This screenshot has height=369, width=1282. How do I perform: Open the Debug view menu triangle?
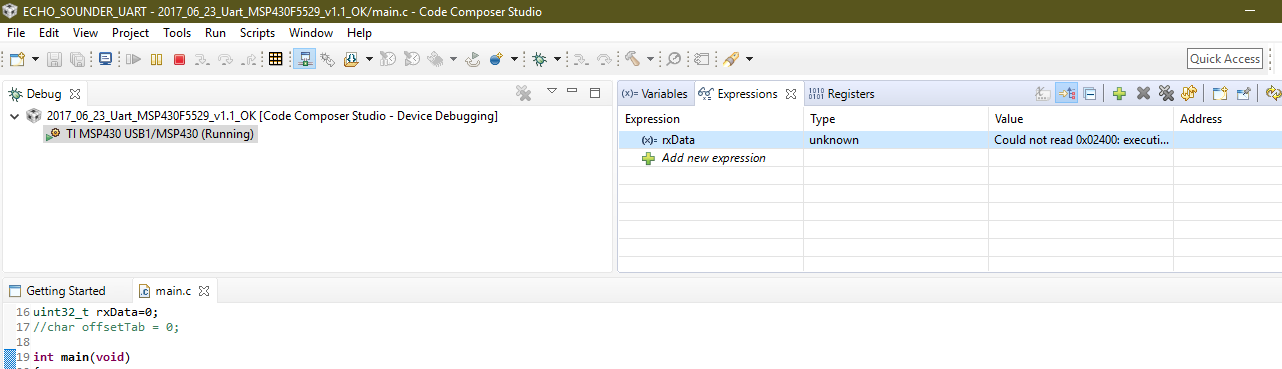tap(552, 92)
